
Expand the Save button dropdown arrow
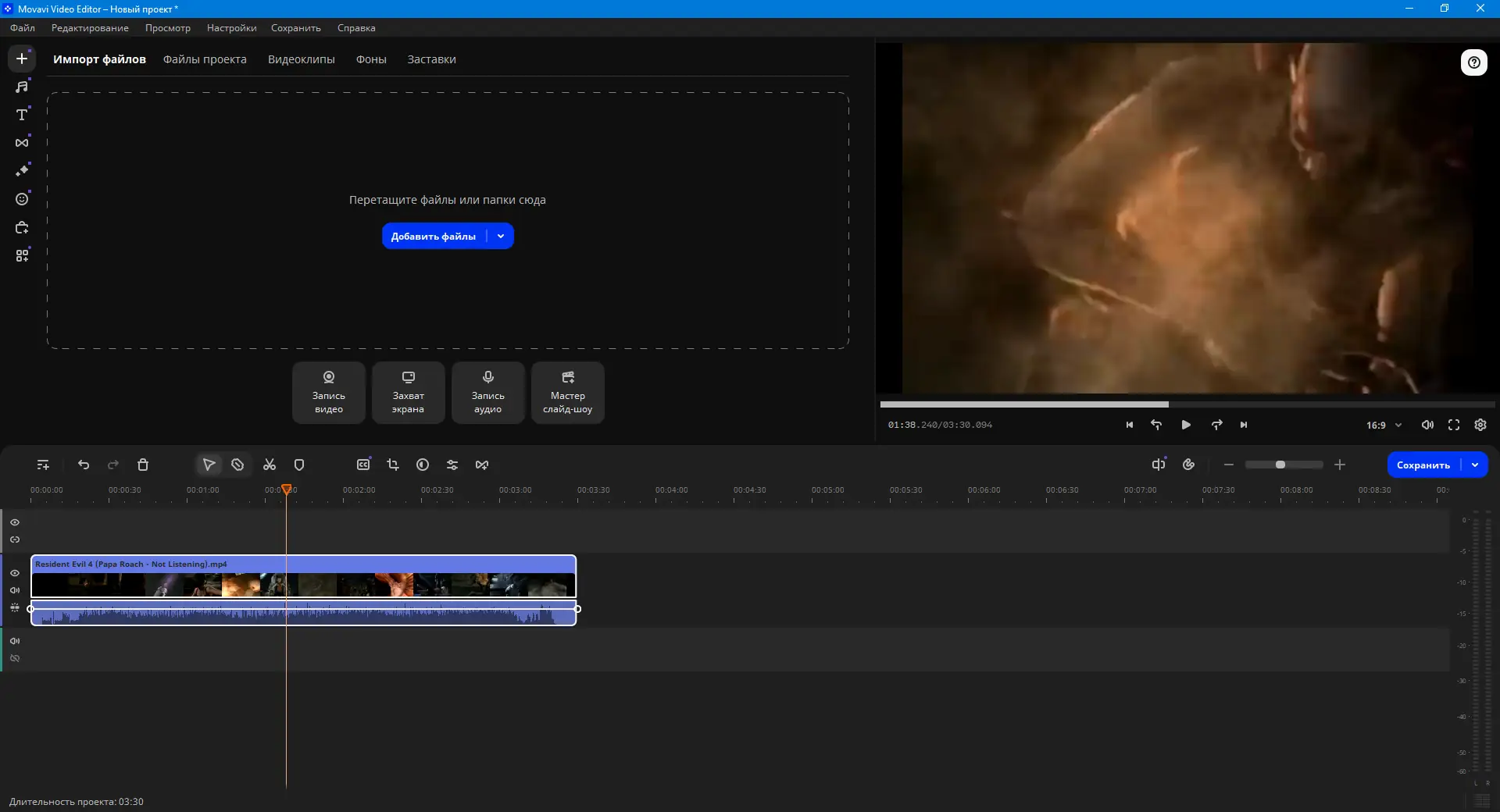coord(1475,465)
